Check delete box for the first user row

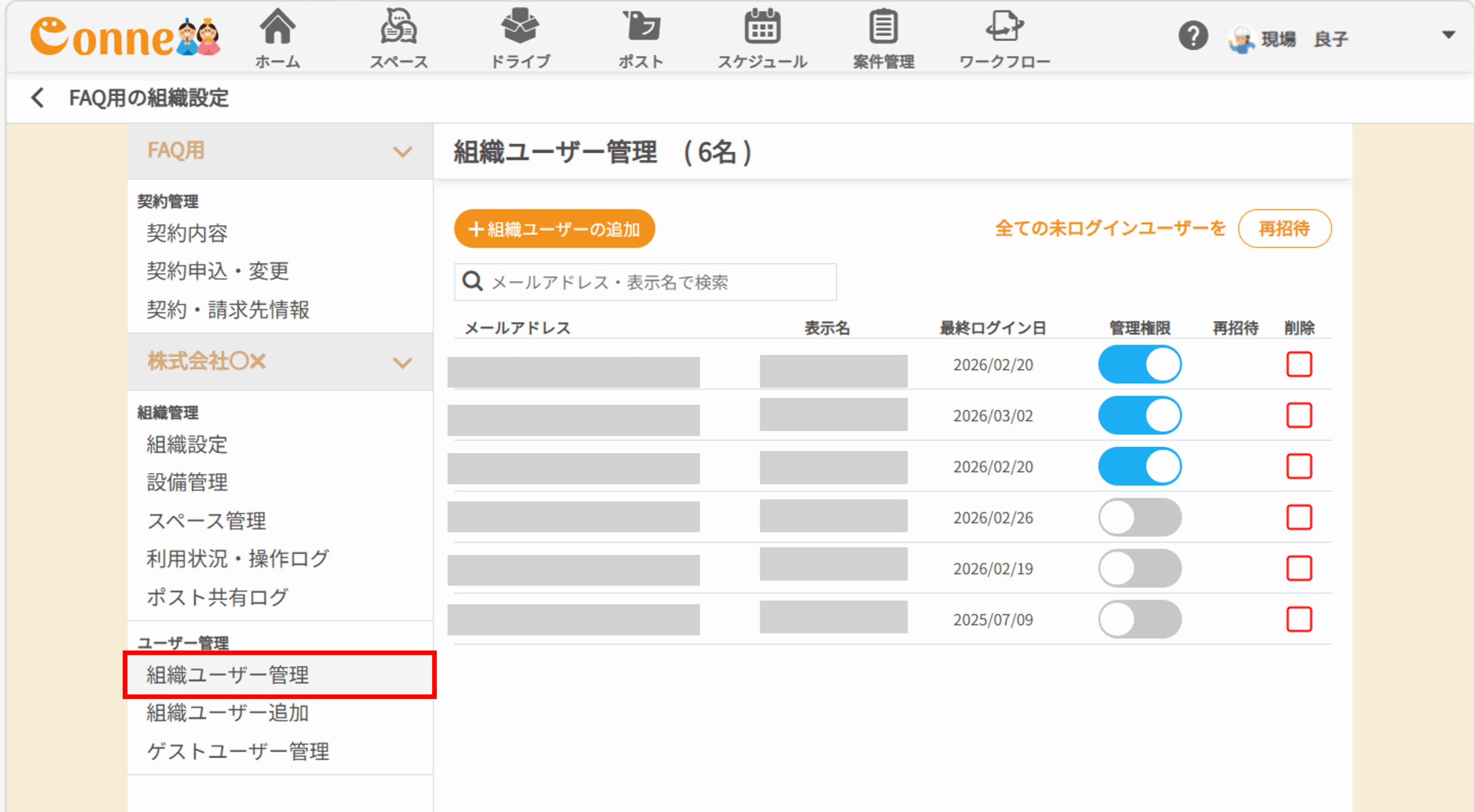[1299, 365]
